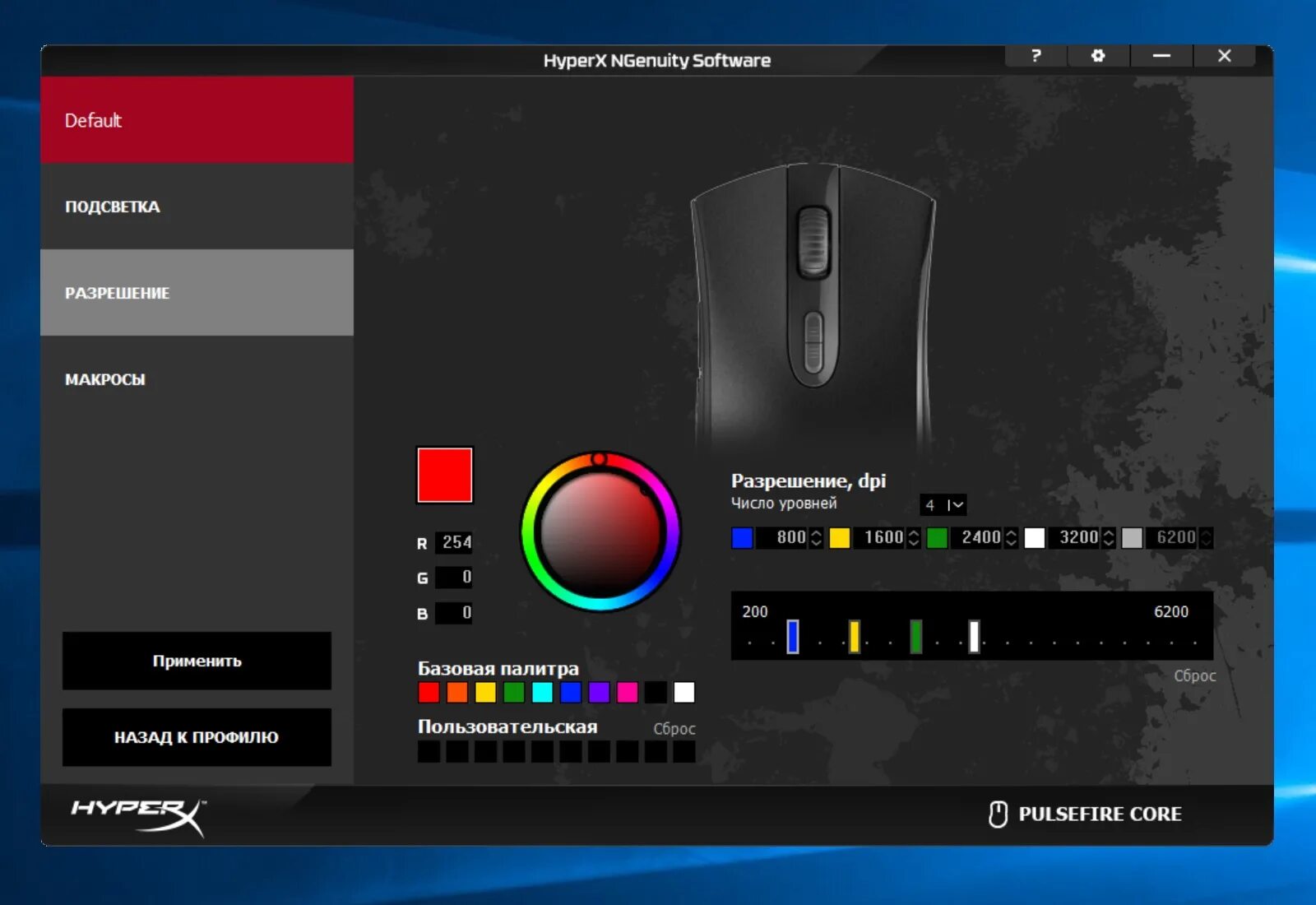Click the B color value field
The height and width of the screenshot is (905, 1316).
[454, 613]
